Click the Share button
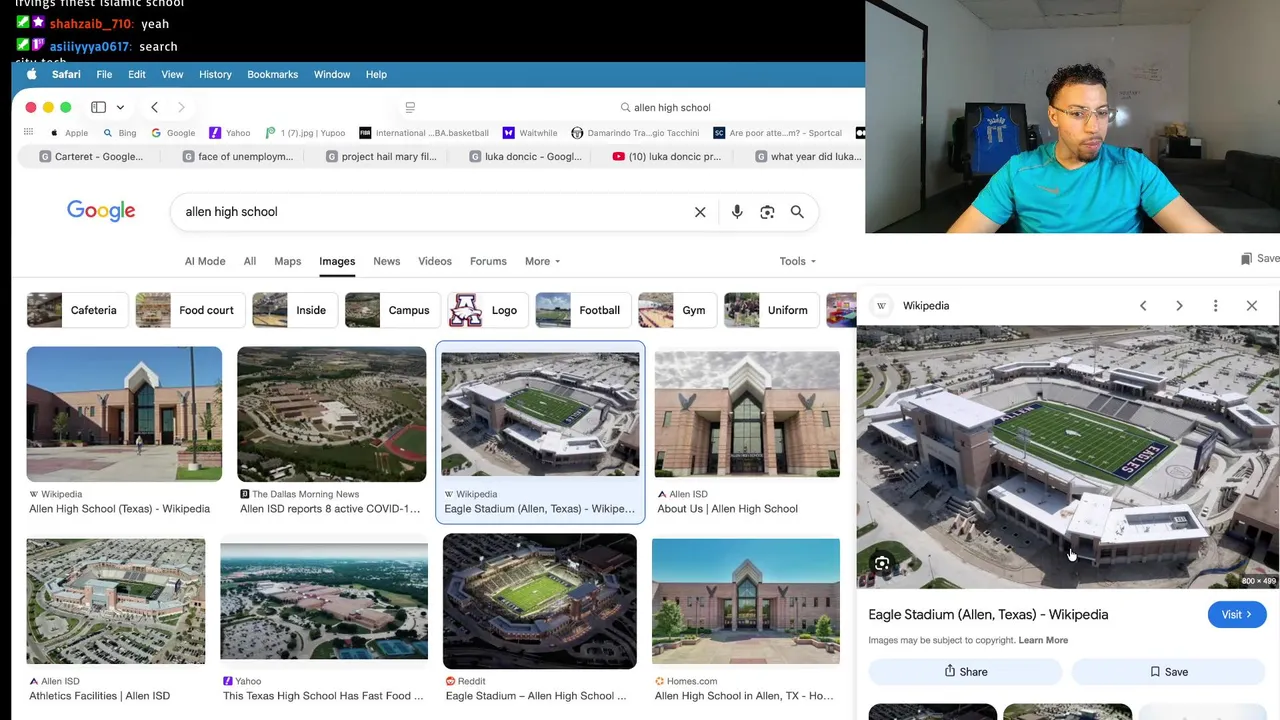 click(x=966, y=672)
